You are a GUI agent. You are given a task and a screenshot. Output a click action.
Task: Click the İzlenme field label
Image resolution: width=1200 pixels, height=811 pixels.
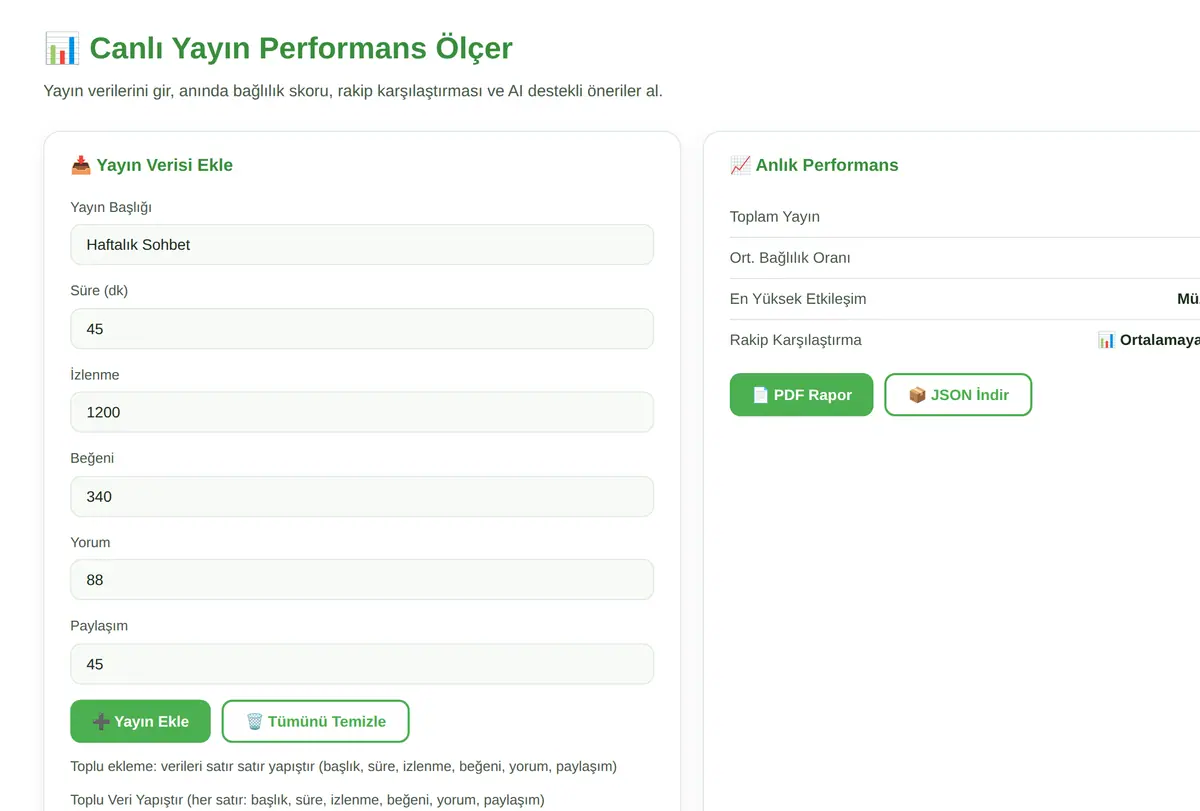(x=95, y=375)
